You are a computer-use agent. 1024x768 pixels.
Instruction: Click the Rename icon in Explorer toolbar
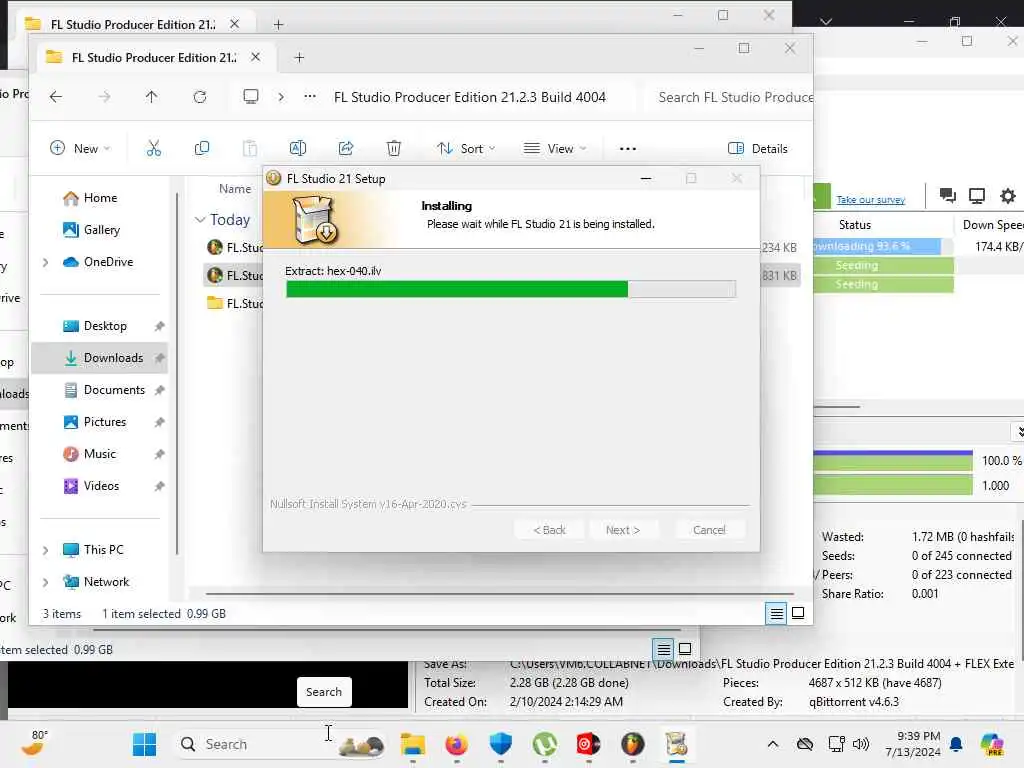pos(298,149)
